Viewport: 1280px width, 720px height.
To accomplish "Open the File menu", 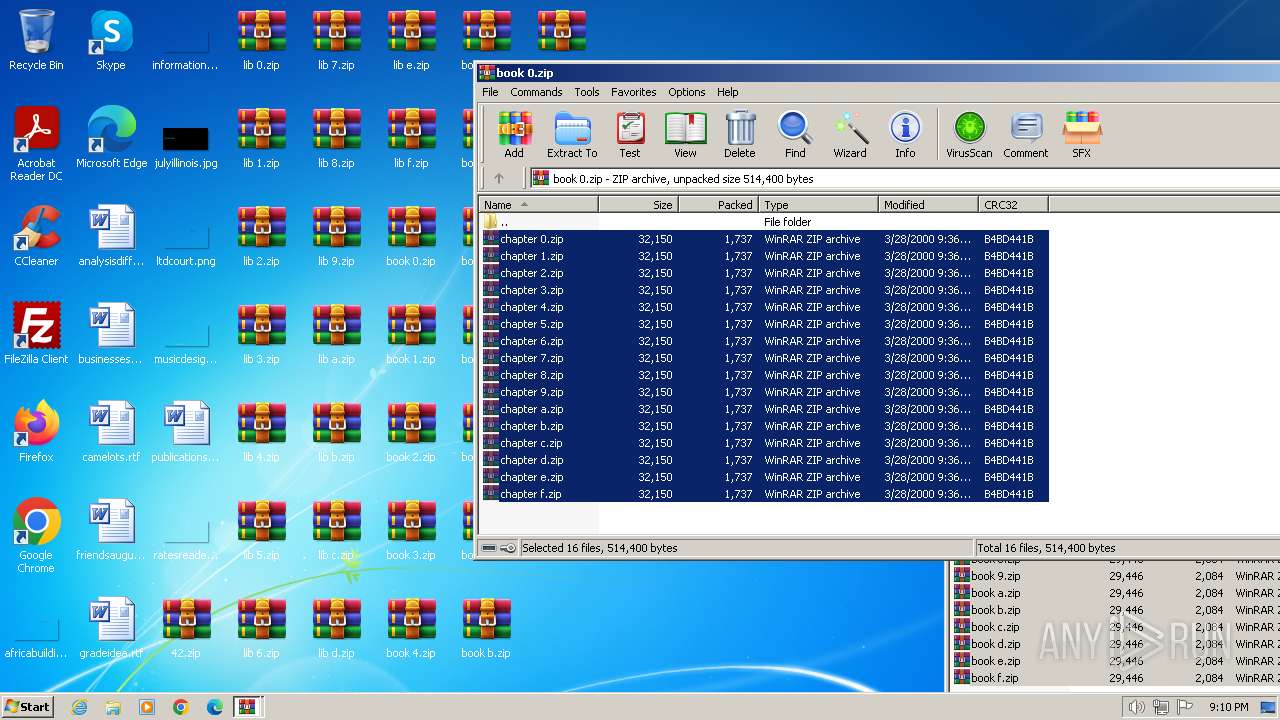I will [490, 92].
